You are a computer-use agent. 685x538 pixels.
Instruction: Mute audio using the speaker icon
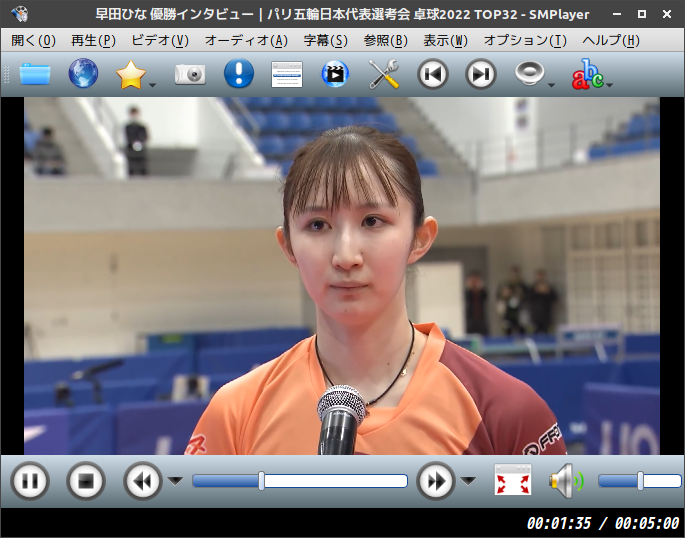567,481
